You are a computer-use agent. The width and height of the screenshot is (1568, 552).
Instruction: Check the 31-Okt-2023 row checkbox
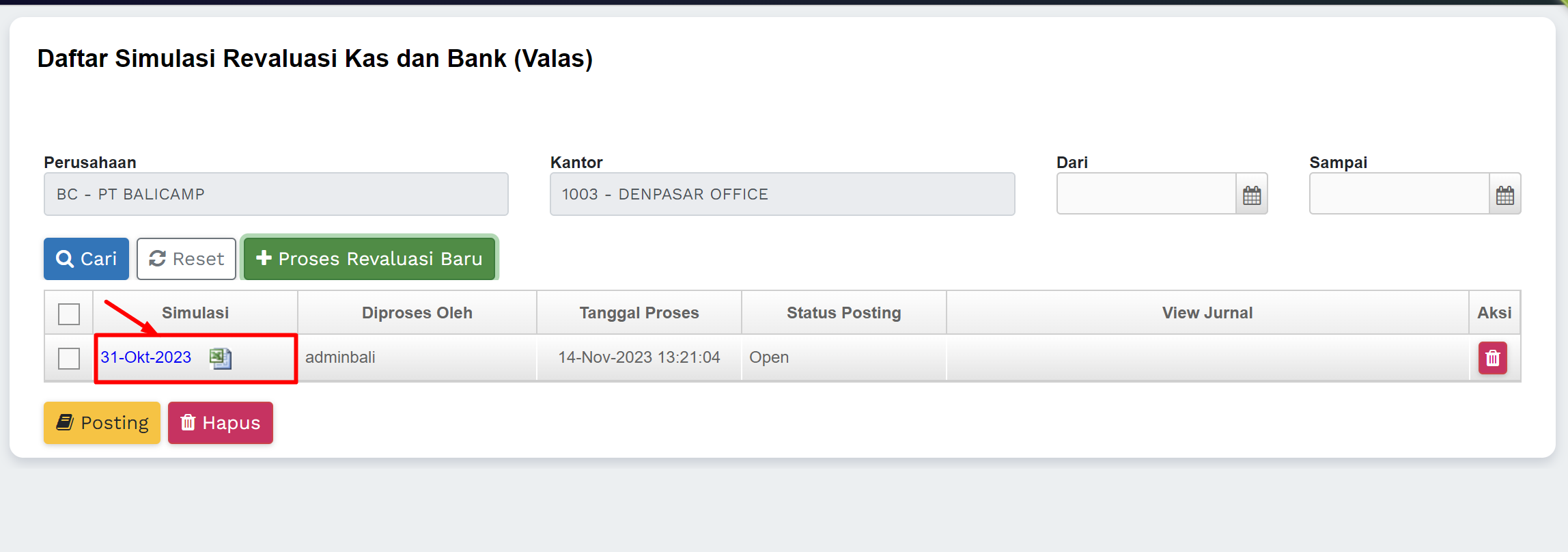69,358
